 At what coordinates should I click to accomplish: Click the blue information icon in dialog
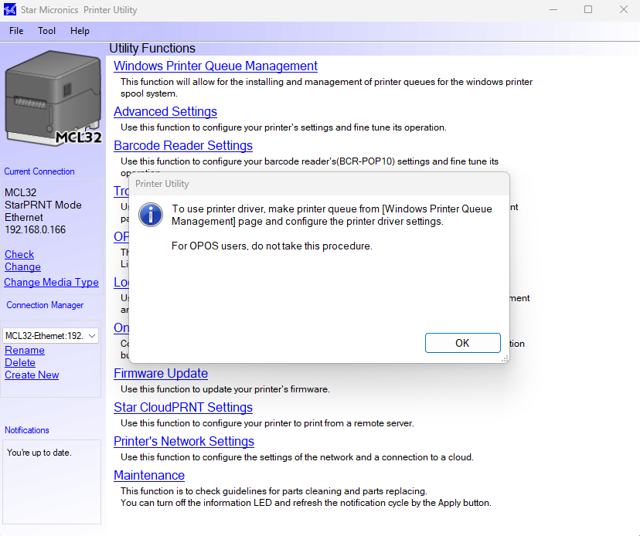[x=150, y=214]
